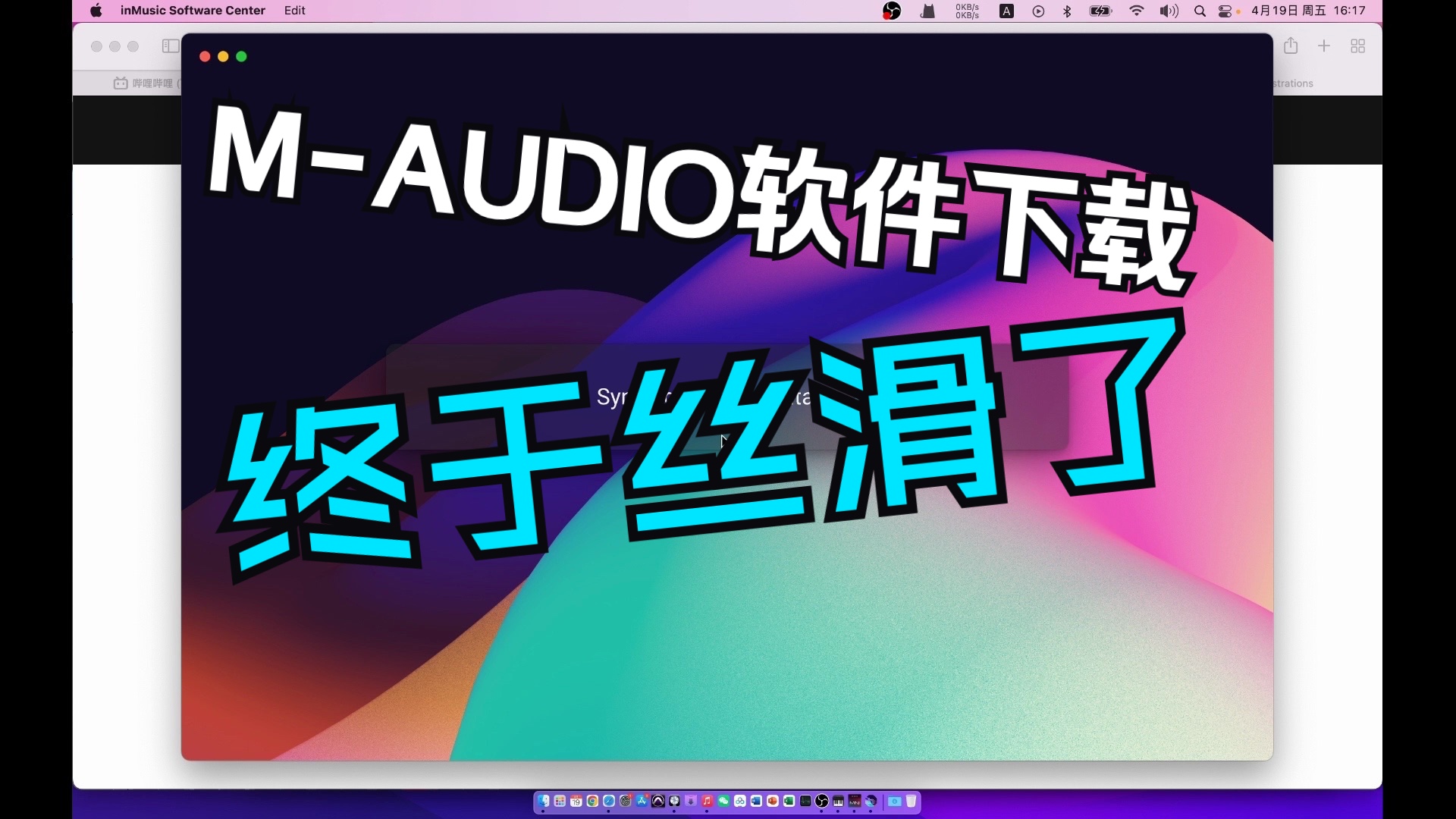1456x819 pixels.
Task: Click the Safari Share button
Action: [x=1291, y=46]
